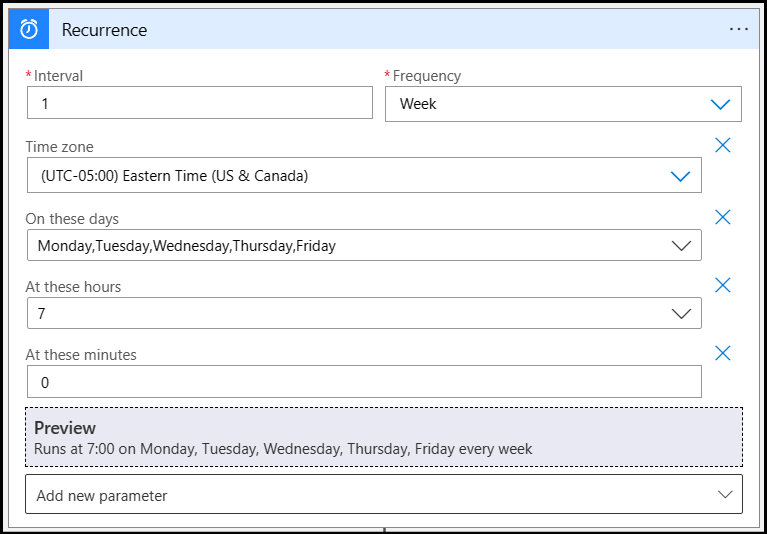Viewport: 767px width, 534px height.
Task: Click the Frequency blue chevron arrow
Action: (720, 104)
